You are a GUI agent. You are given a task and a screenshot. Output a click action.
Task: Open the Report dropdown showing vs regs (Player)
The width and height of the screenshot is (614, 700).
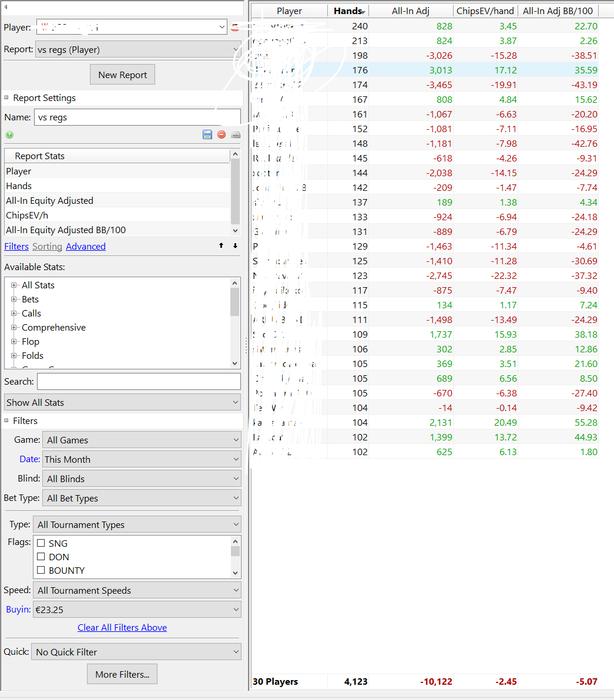coord(138,50)
